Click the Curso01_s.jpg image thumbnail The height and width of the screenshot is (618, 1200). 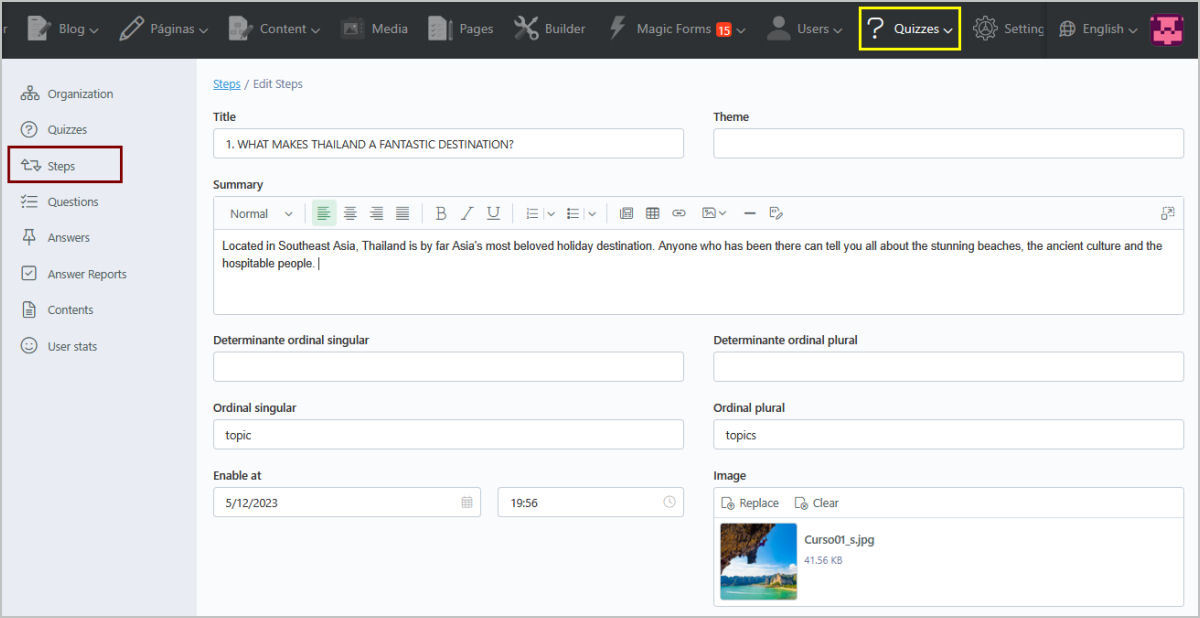tap(758, 561)
